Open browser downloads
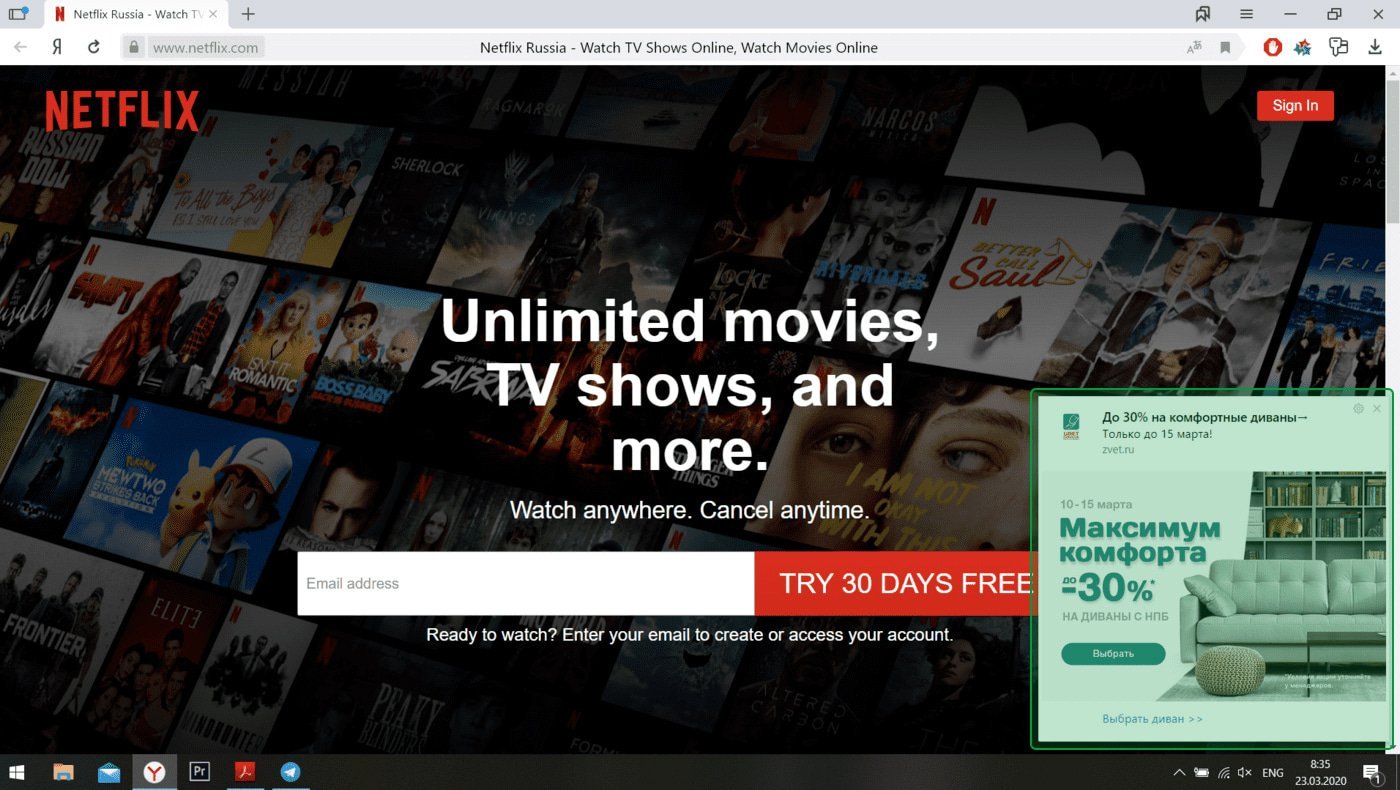 (x=1375, y=47)
